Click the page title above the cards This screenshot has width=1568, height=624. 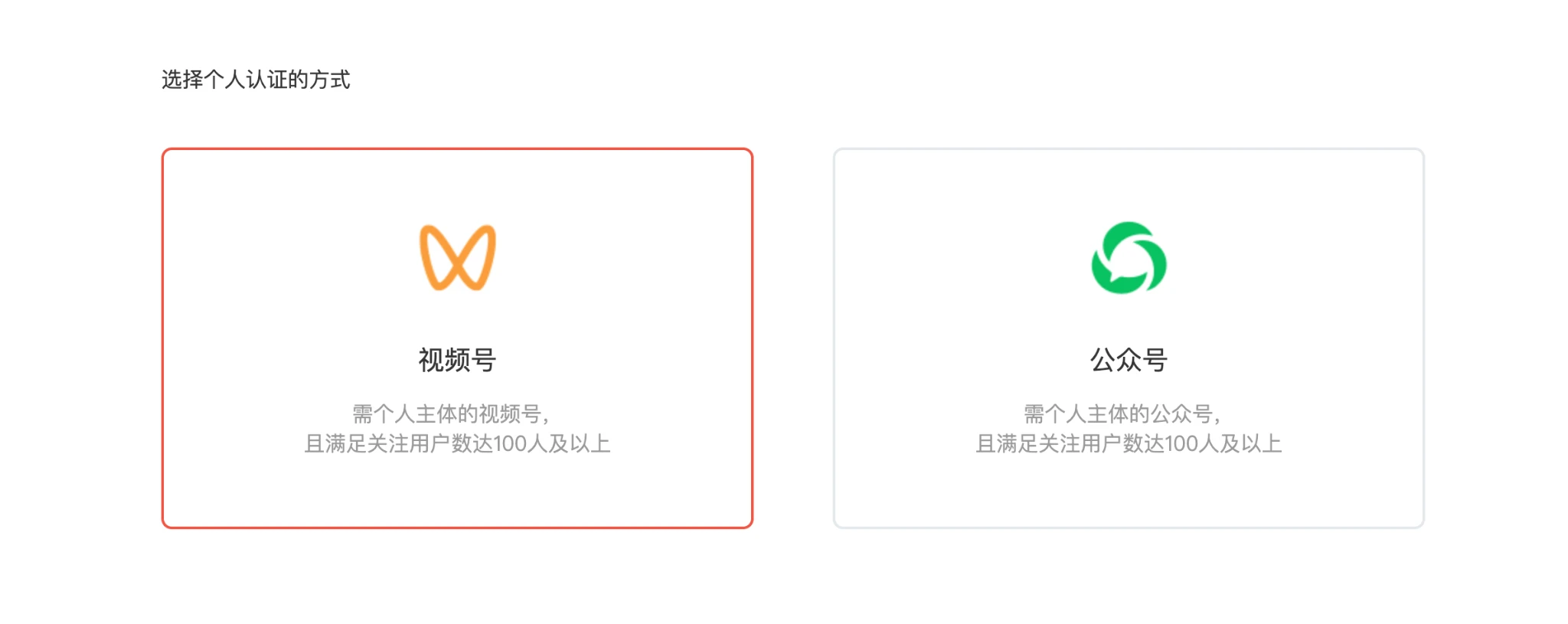pyautogui.click(x=256, y=80)
